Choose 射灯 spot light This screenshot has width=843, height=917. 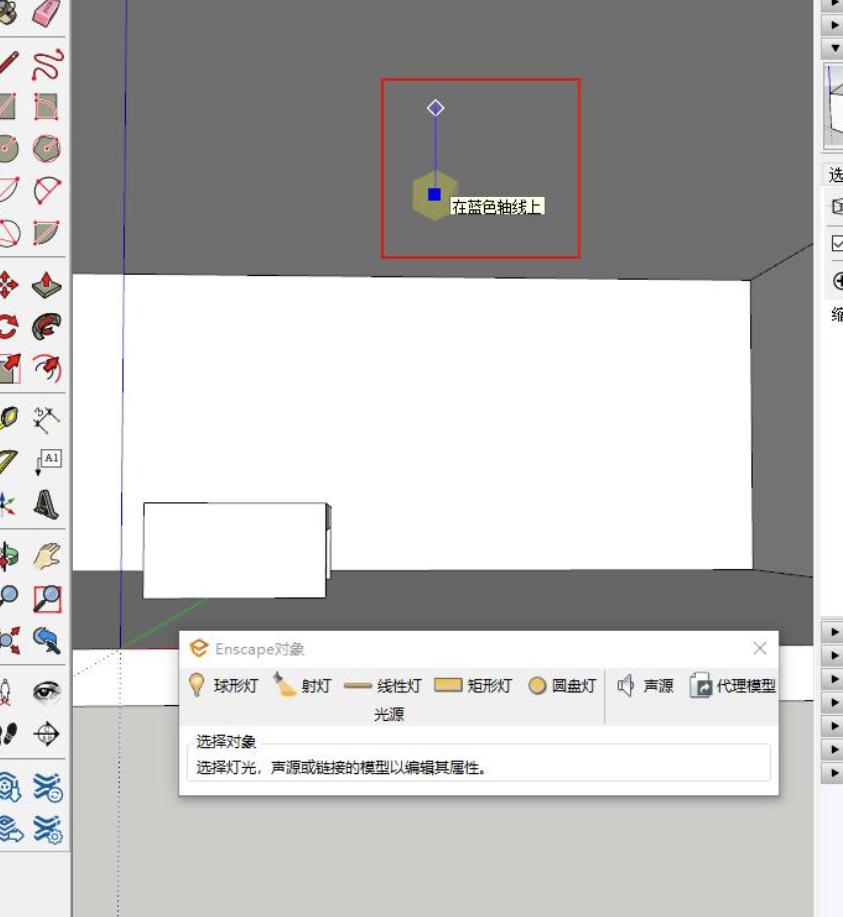(303, 686)
